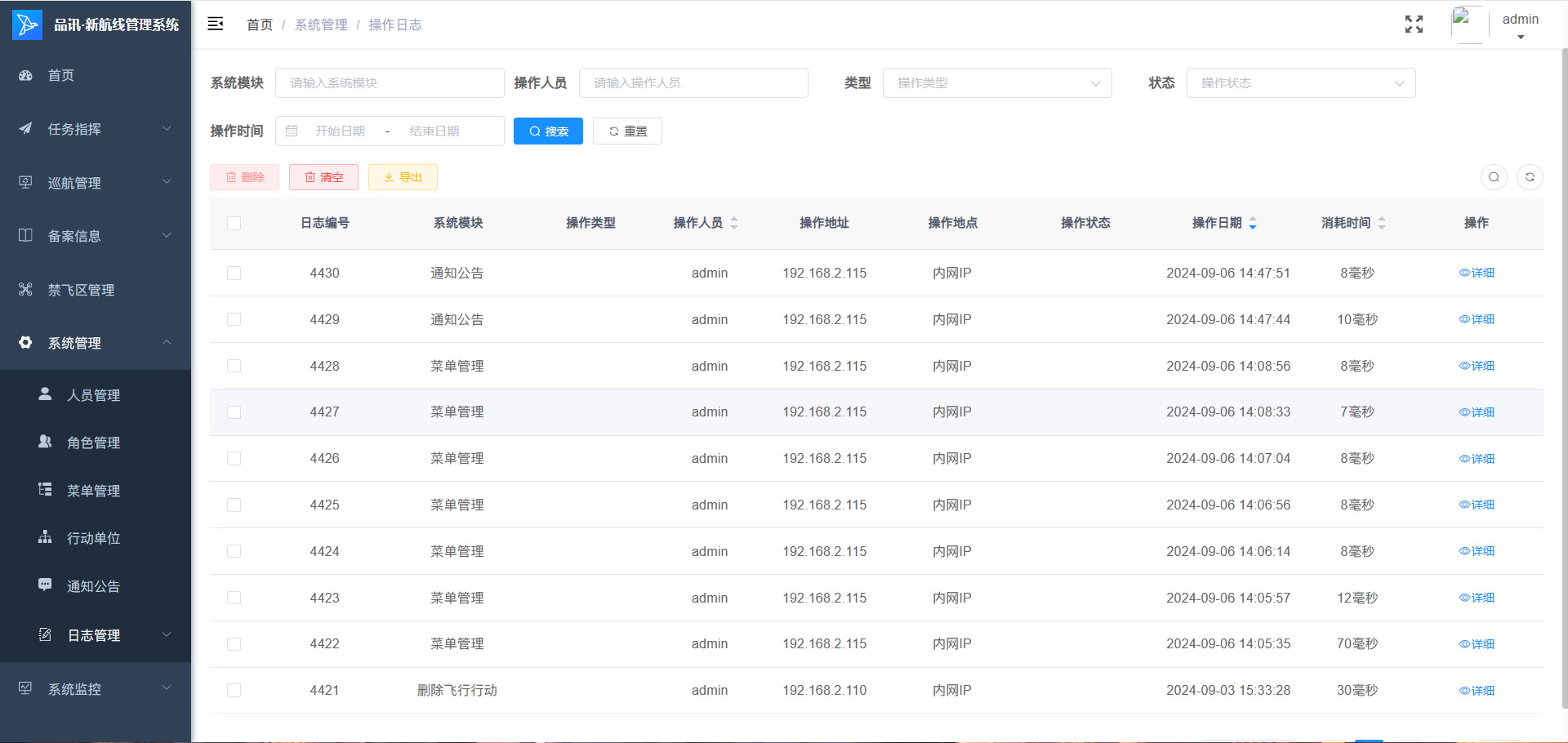The image size is (1568, 743).
Task: Expand 巡航管理 submenu chevron
Action: (167, 181)
